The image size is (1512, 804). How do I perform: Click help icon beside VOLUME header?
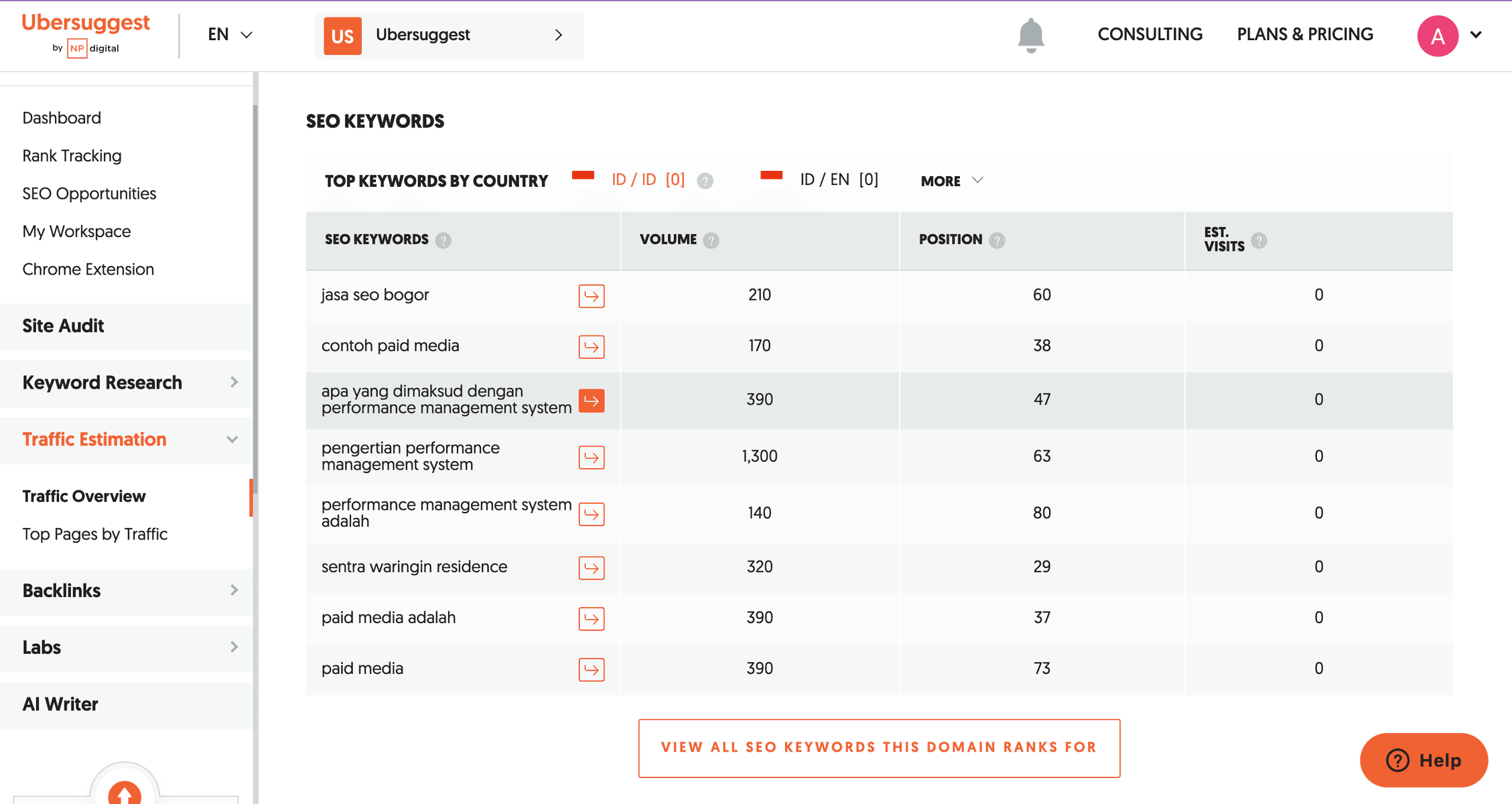point(711,241)
